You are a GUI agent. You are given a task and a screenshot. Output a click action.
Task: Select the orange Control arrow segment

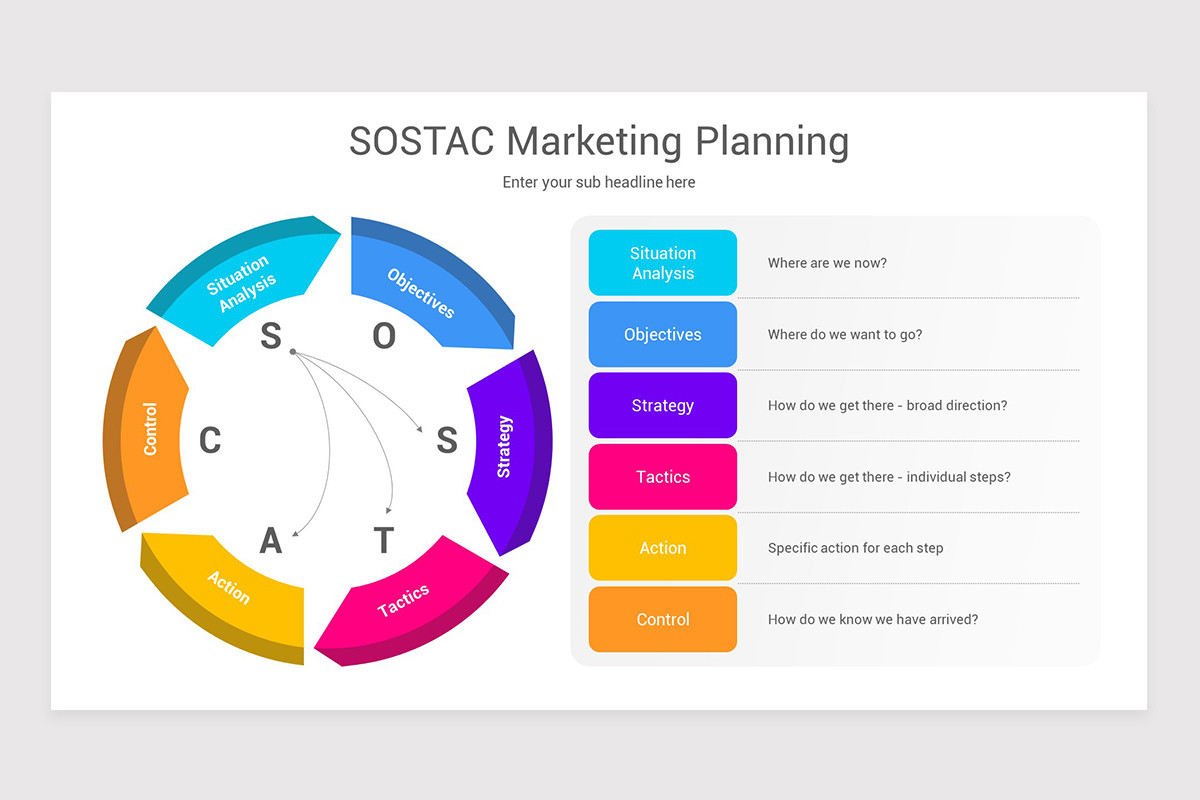click(x=150, y=429)
